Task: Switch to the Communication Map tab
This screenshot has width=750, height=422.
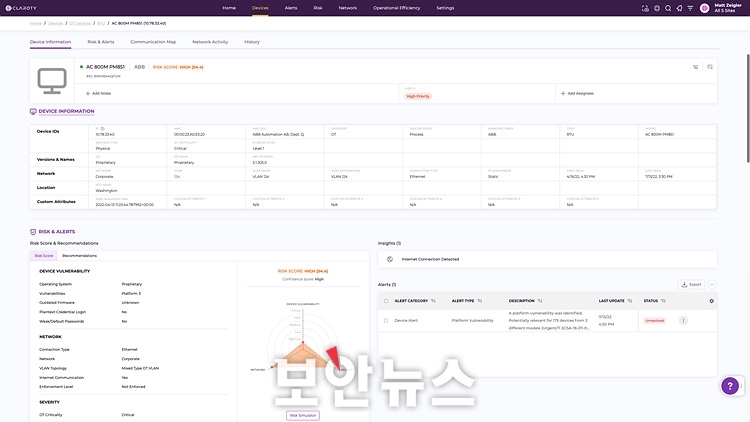Action: click(x=153, y=42)
